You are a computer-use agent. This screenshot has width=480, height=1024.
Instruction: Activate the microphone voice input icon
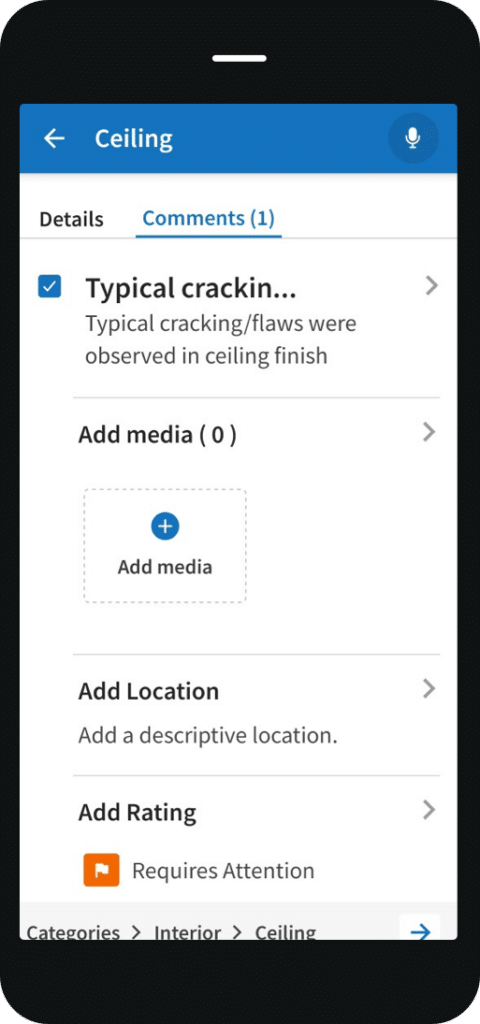413,138
